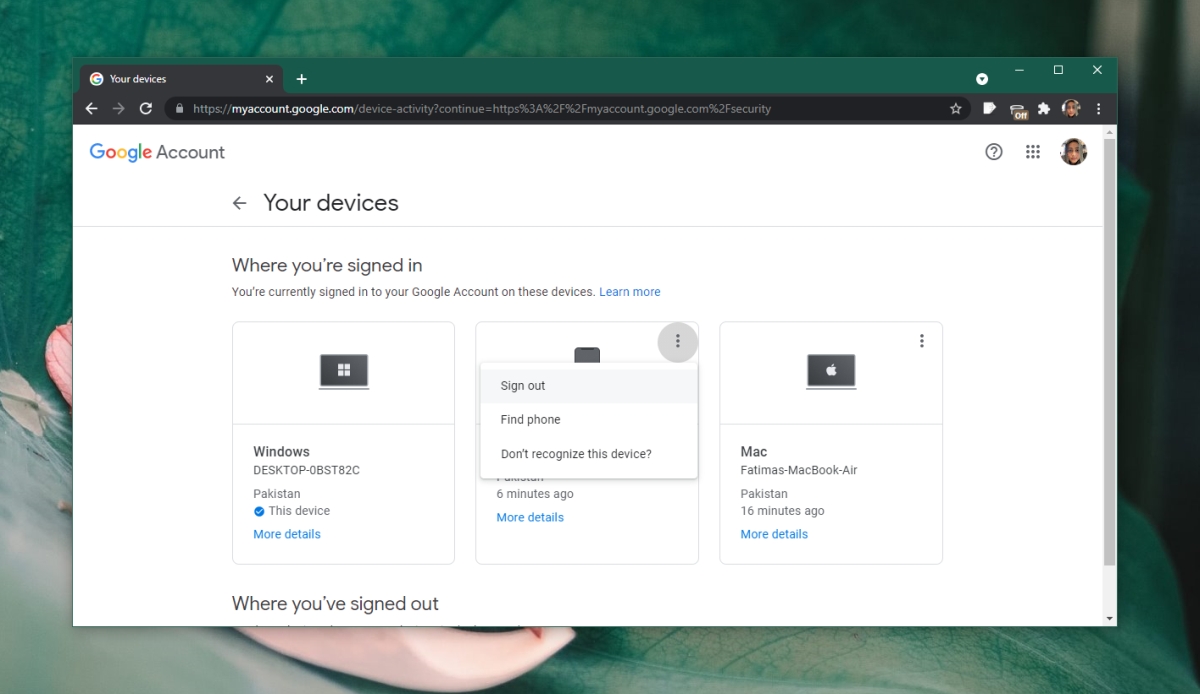The height and width of the screenshot is (694, 1200).
Task: Bookmark this page with the star icon
Action: pos(956,108)
